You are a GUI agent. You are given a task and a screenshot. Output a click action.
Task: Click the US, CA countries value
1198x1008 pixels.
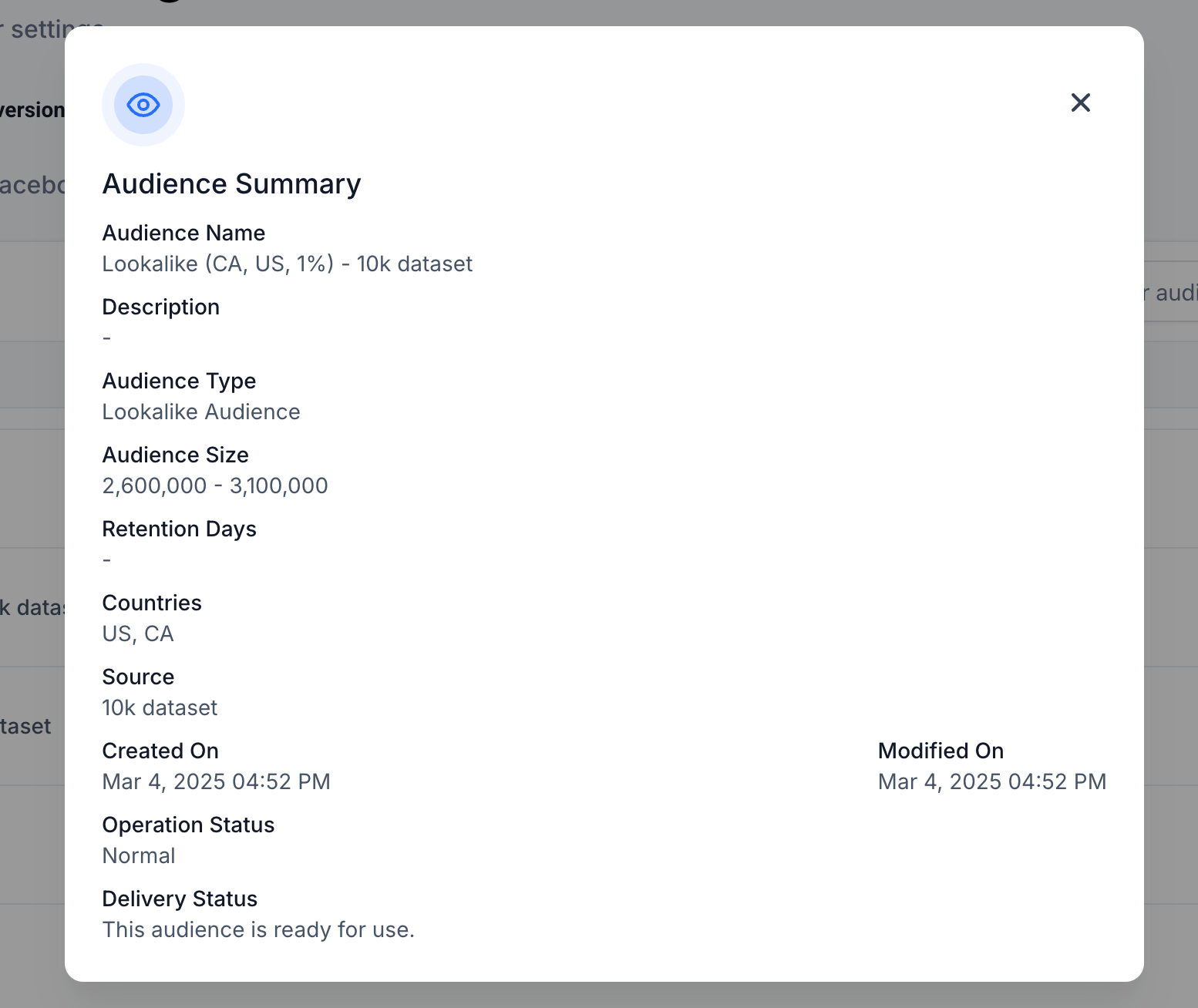point(138,633)
